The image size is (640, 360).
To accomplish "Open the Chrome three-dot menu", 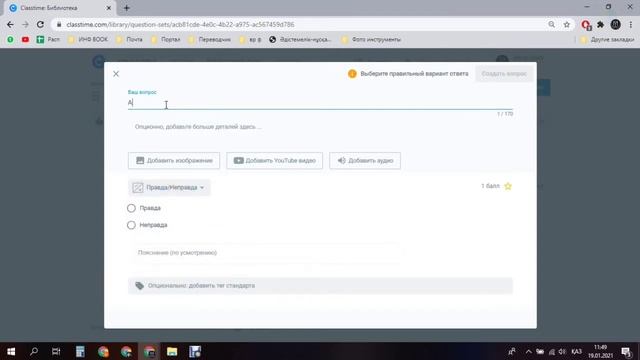I will [631, 24].
